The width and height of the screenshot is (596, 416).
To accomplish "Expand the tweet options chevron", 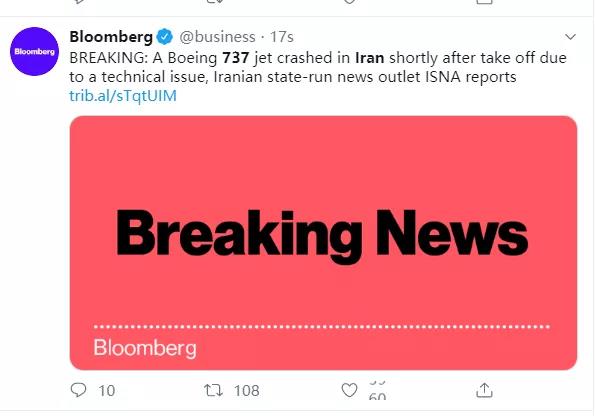I will (570, 37).
